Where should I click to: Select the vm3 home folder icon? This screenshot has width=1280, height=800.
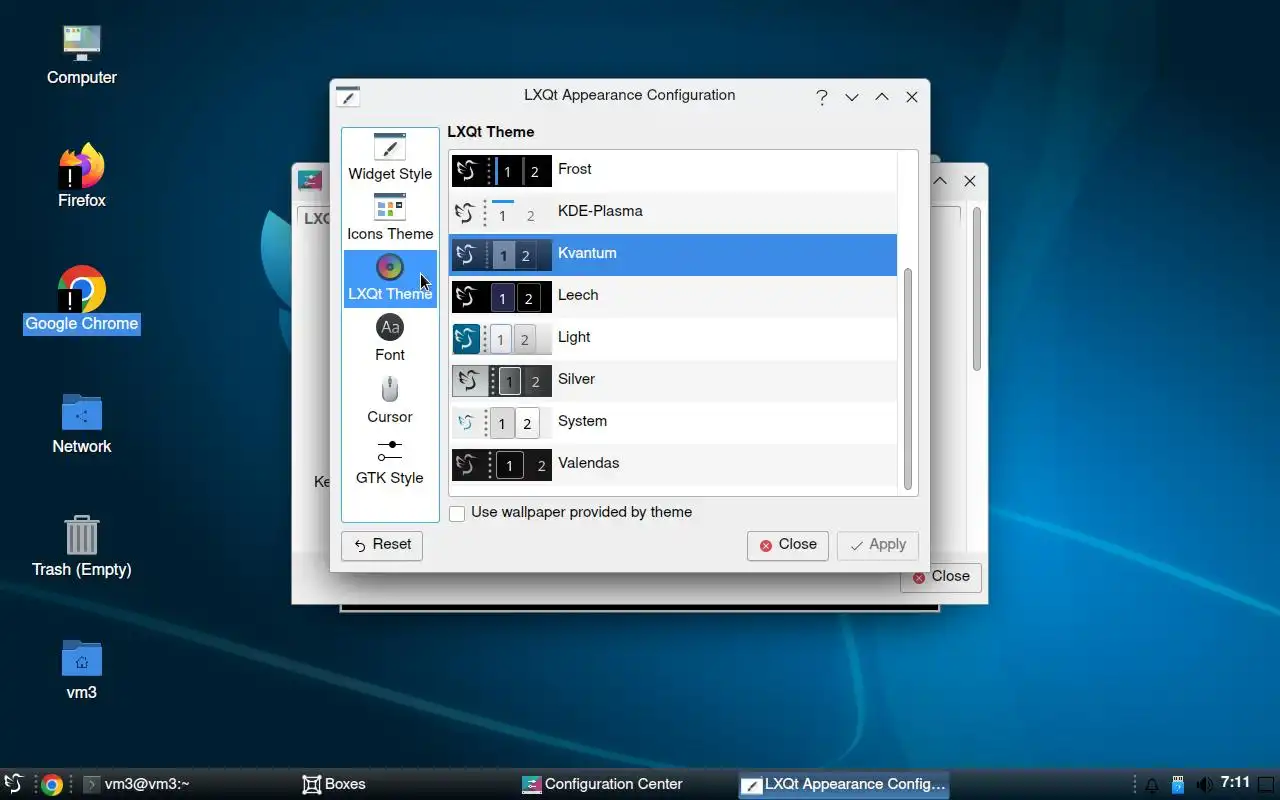(82, 669)
